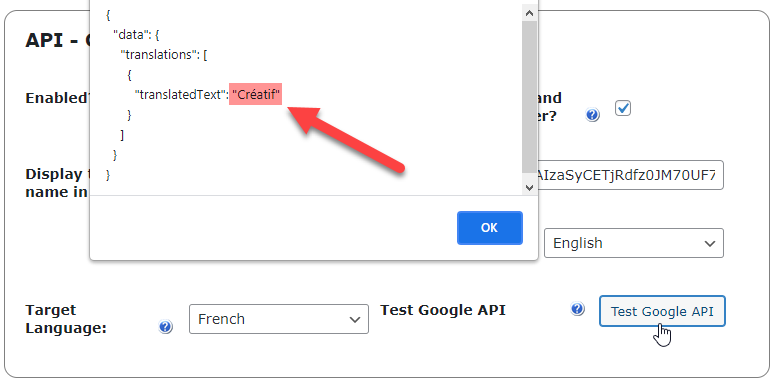Click the "data" key in JSON output
The width and height of the screenshot is (775, 380).
(129, 35)
